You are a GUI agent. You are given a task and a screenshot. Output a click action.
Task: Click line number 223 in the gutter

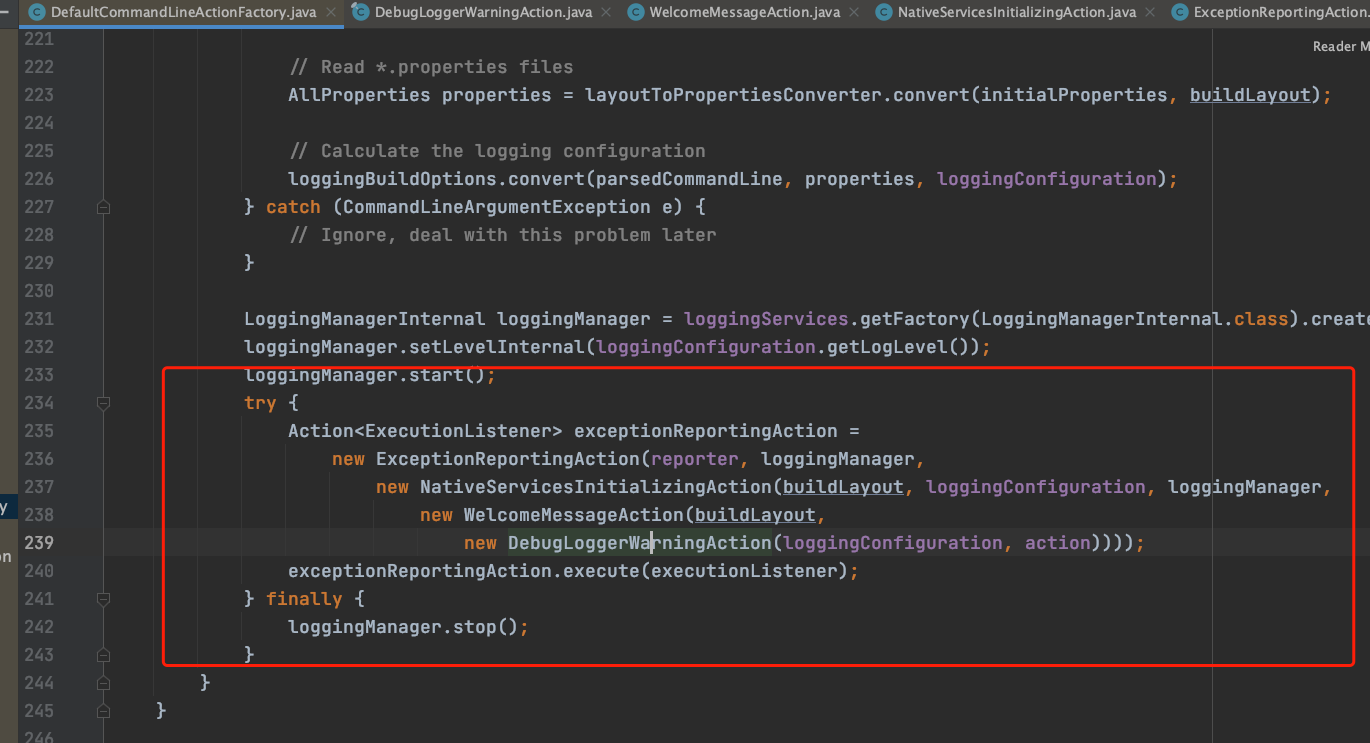pyautogui.click(x=37, y=95)
